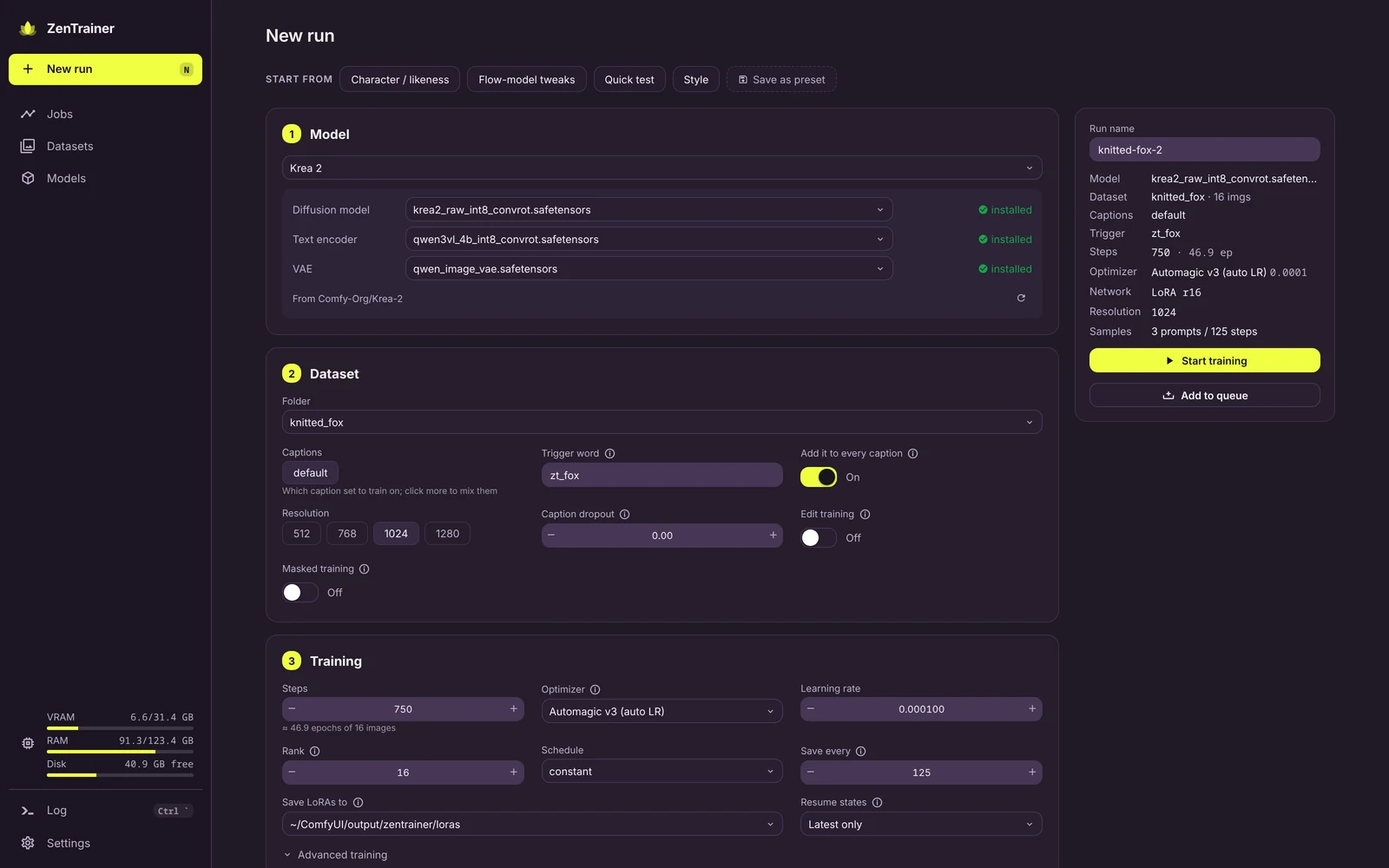Open the Krea 2 model family dropdown
1389x868 pixels.
click(x=662, y=168)
